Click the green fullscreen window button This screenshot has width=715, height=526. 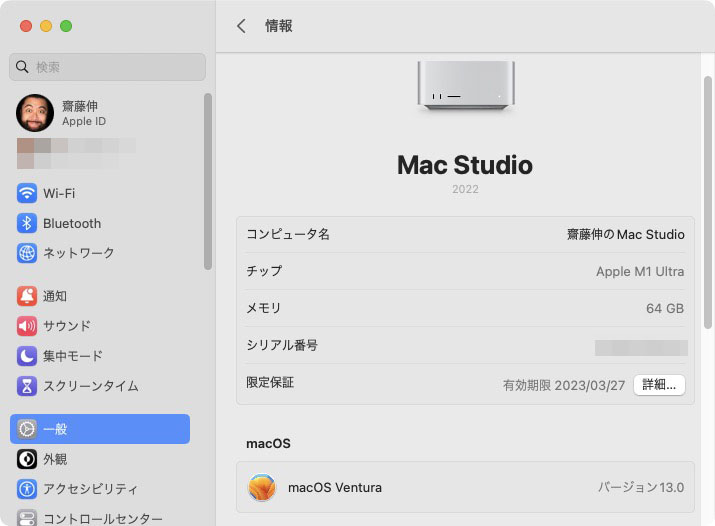(66, 26)
